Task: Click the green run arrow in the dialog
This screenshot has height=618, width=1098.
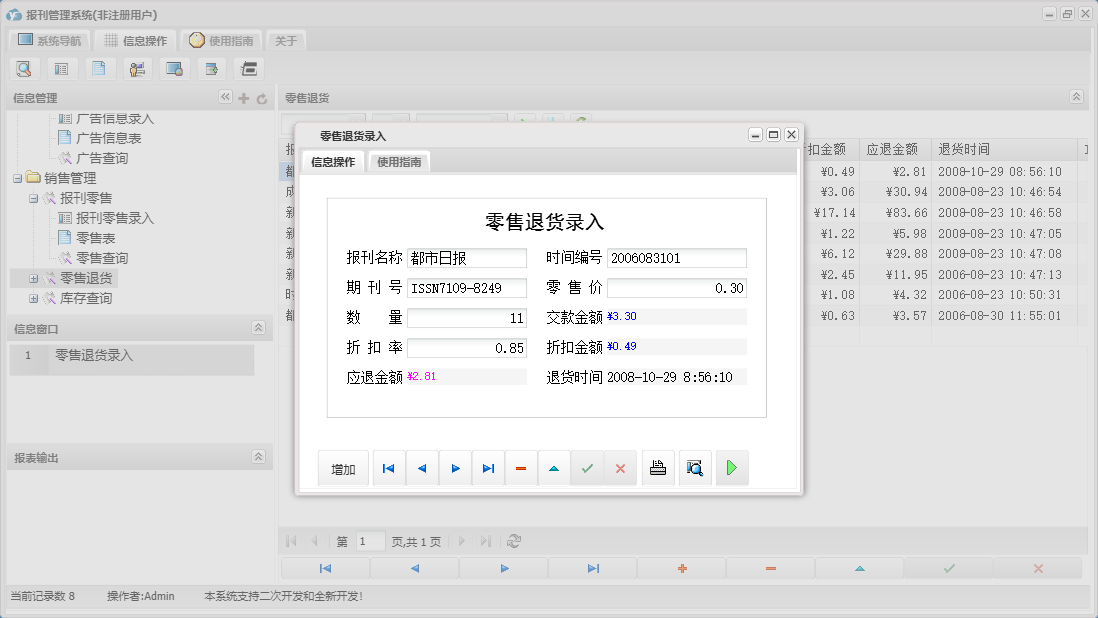Action: (x=731, y=467)
